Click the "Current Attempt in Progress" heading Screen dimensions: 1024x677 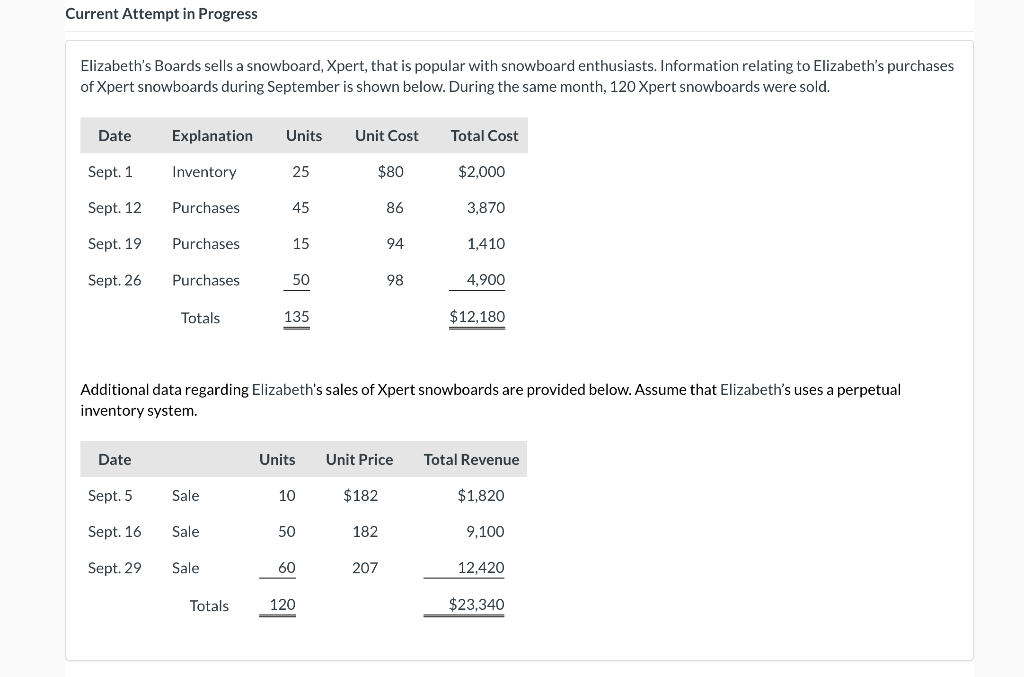coord(161,14)
